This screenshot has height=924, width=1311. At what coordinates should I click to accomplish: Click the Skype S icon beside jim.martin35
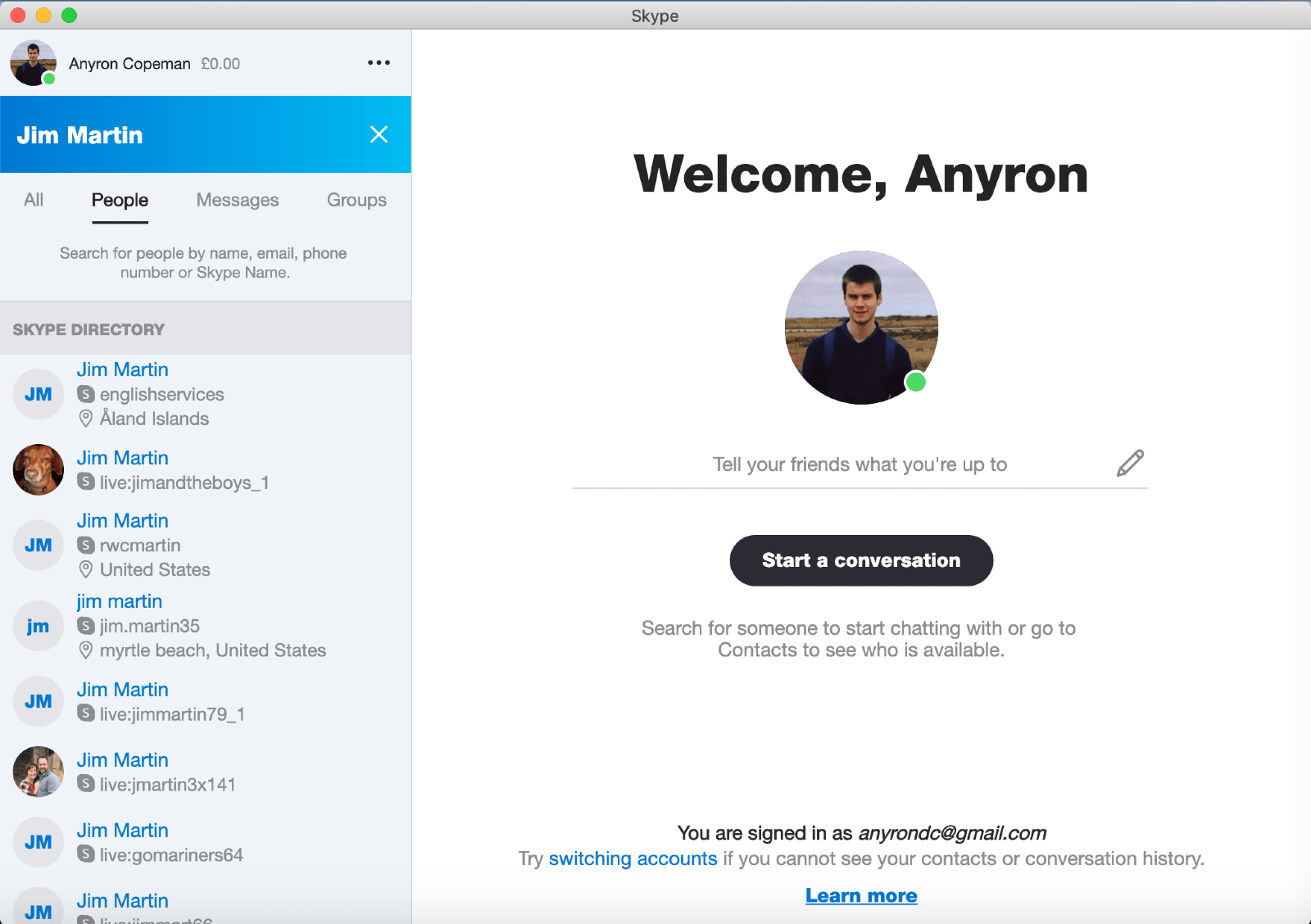point(86,626)
